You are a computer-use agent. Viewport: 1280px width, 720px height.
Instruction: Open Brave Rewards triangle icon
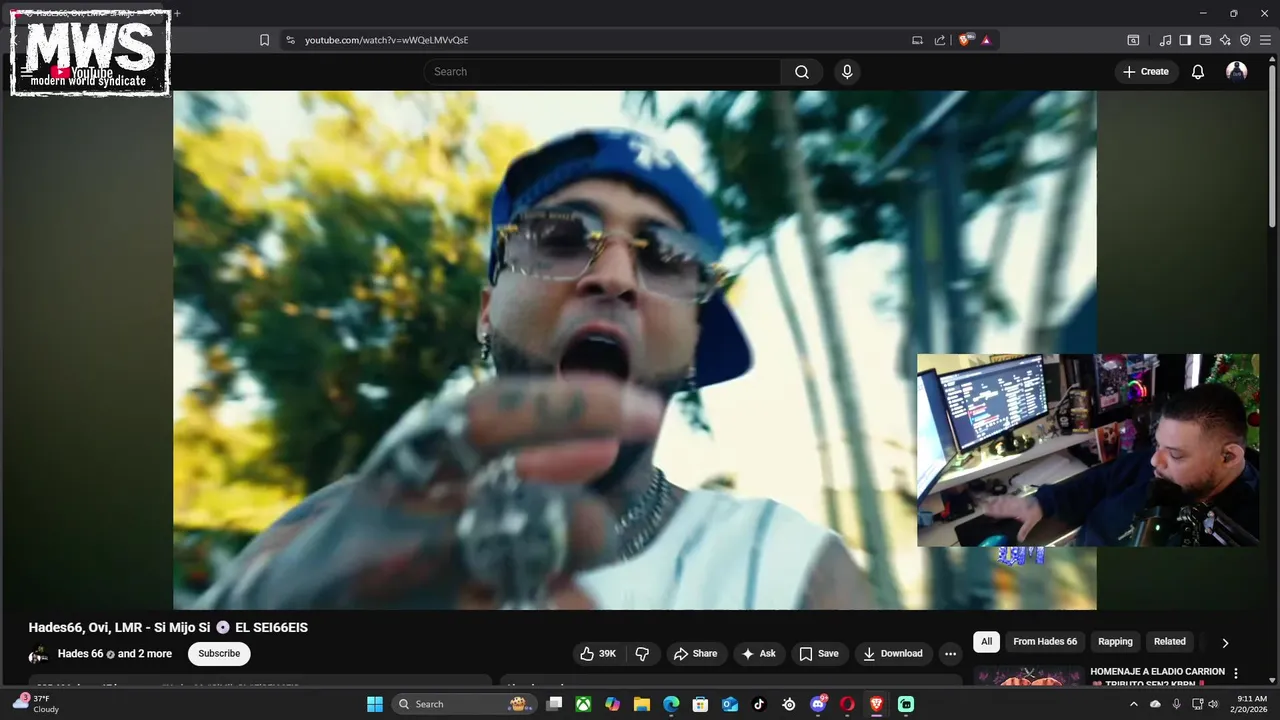tap(986, 40)
